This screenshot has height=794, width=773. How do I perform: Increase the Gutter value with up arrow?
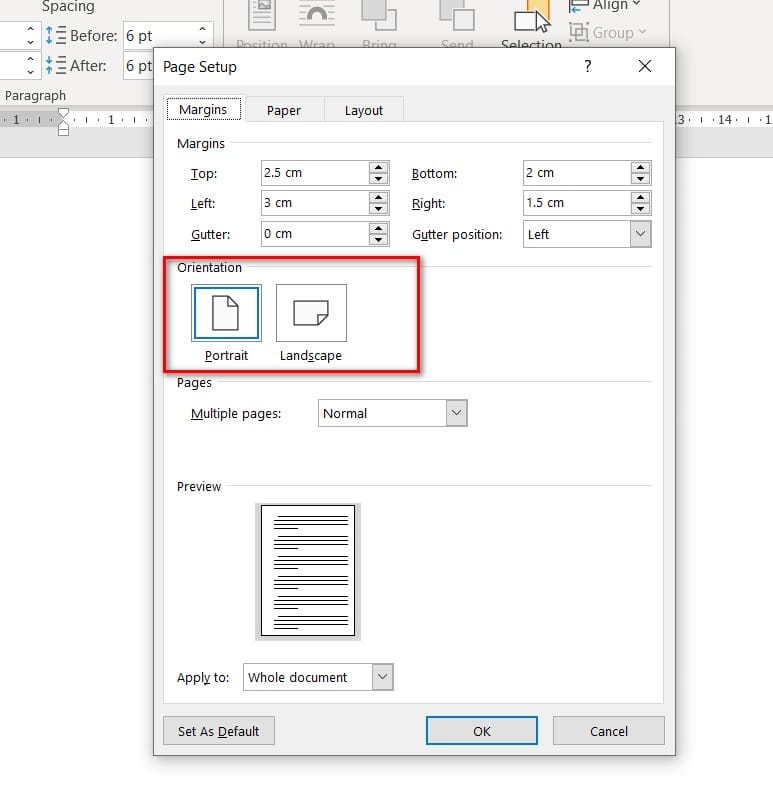click(378, 228)
